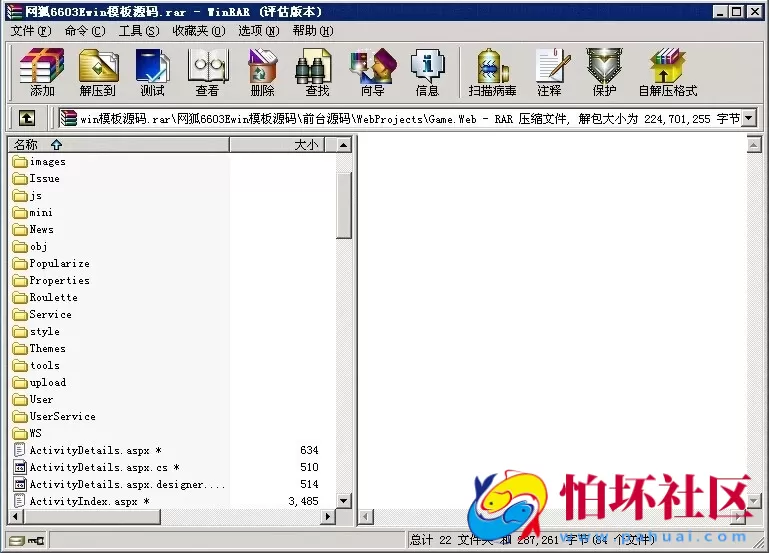
Task: Select the UserService folder
Action: (x=54, y=416)
